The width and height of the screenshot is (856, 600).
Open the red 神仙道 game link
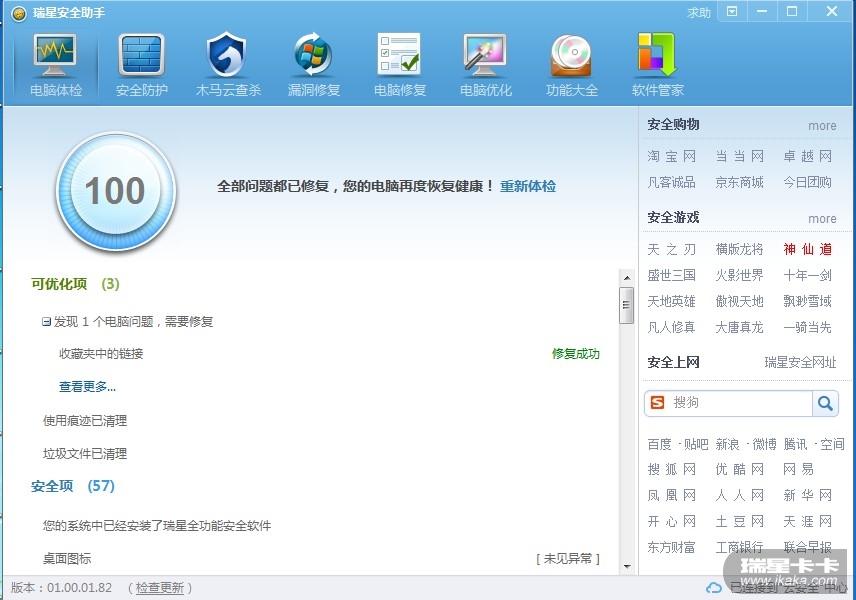click(807, 249)
